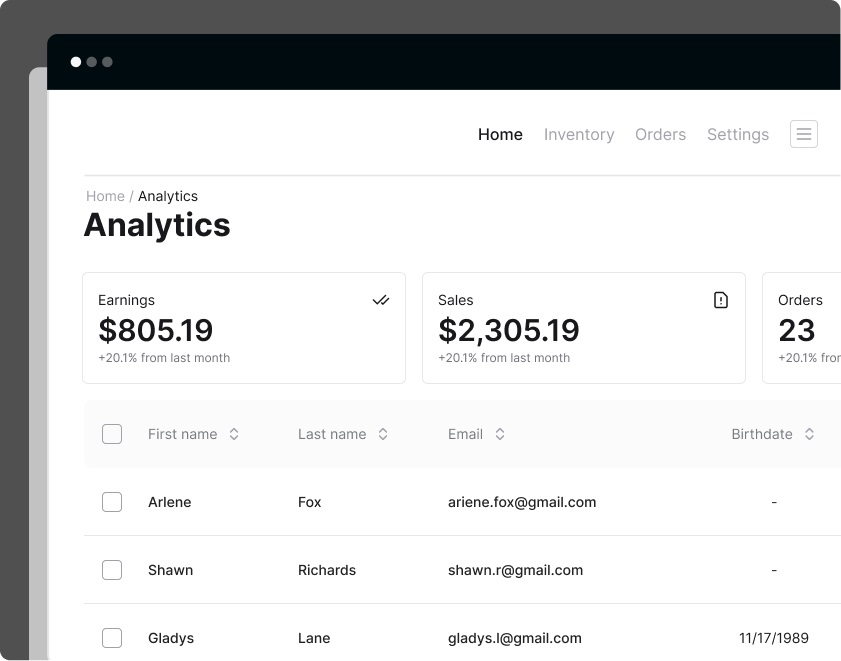This screenshot has height=661, width=841.
Task: Check the checkbox for Shawn Richards' row
Action: coord(112,570)
